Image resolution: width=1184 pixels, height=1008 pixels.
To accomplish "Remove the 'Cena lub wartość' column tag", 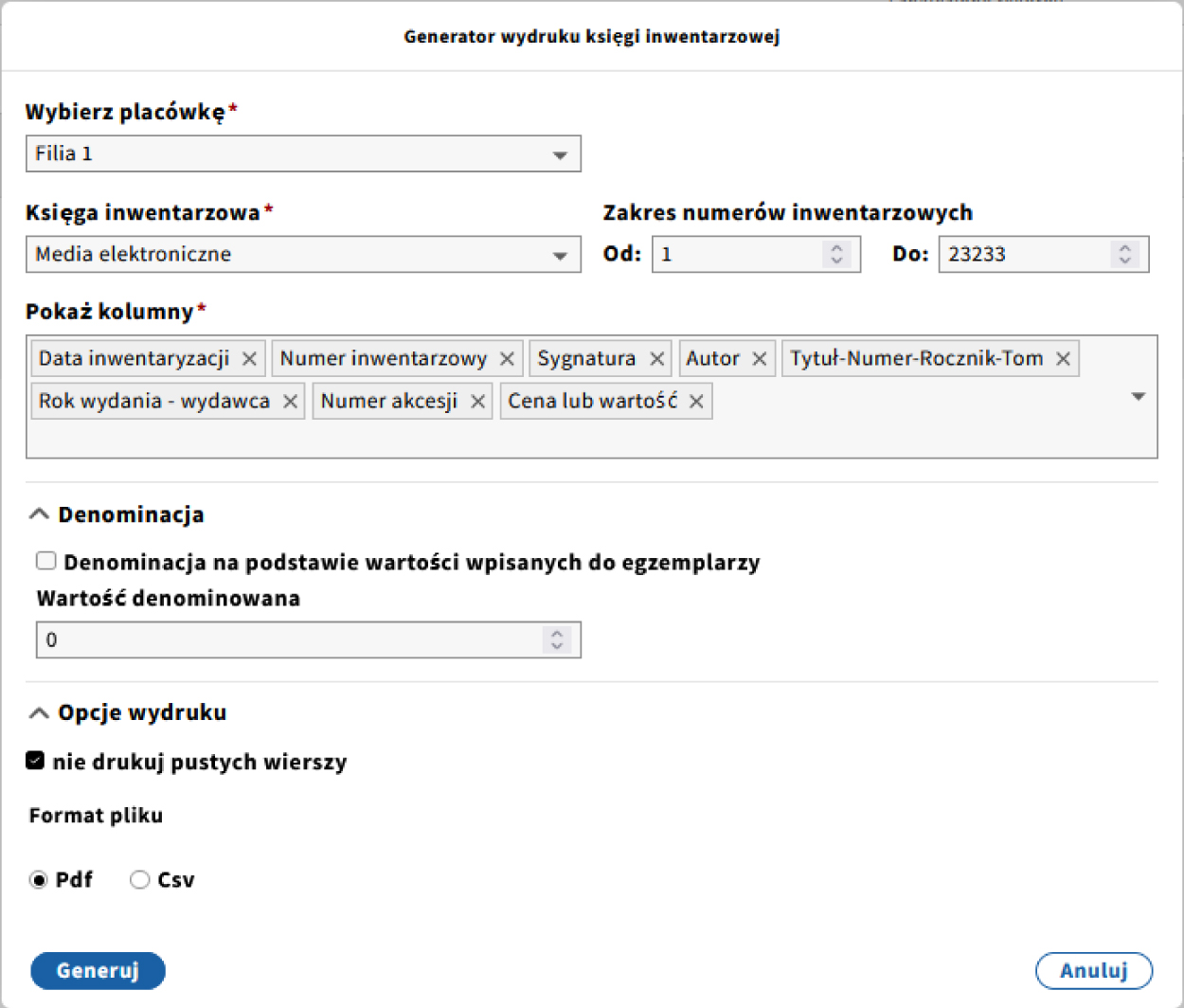I will 696,402.
